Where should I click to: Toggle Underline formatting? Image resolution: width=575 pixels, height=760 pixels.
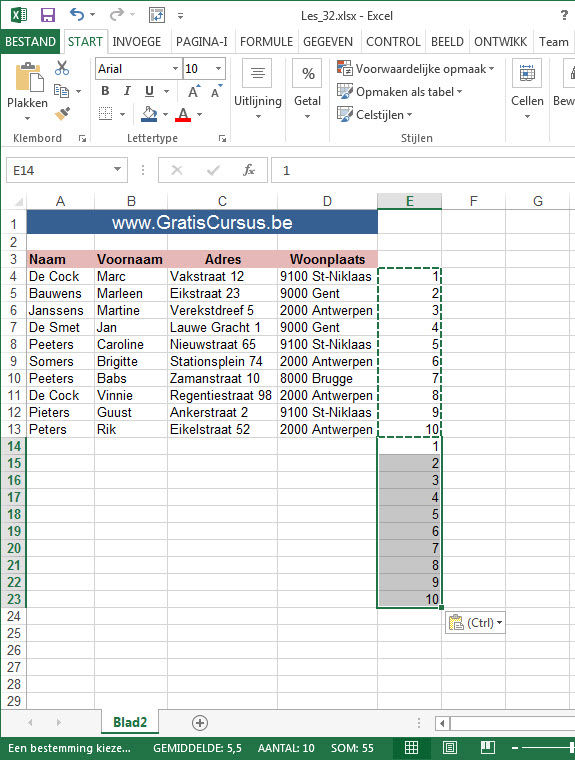149,91
